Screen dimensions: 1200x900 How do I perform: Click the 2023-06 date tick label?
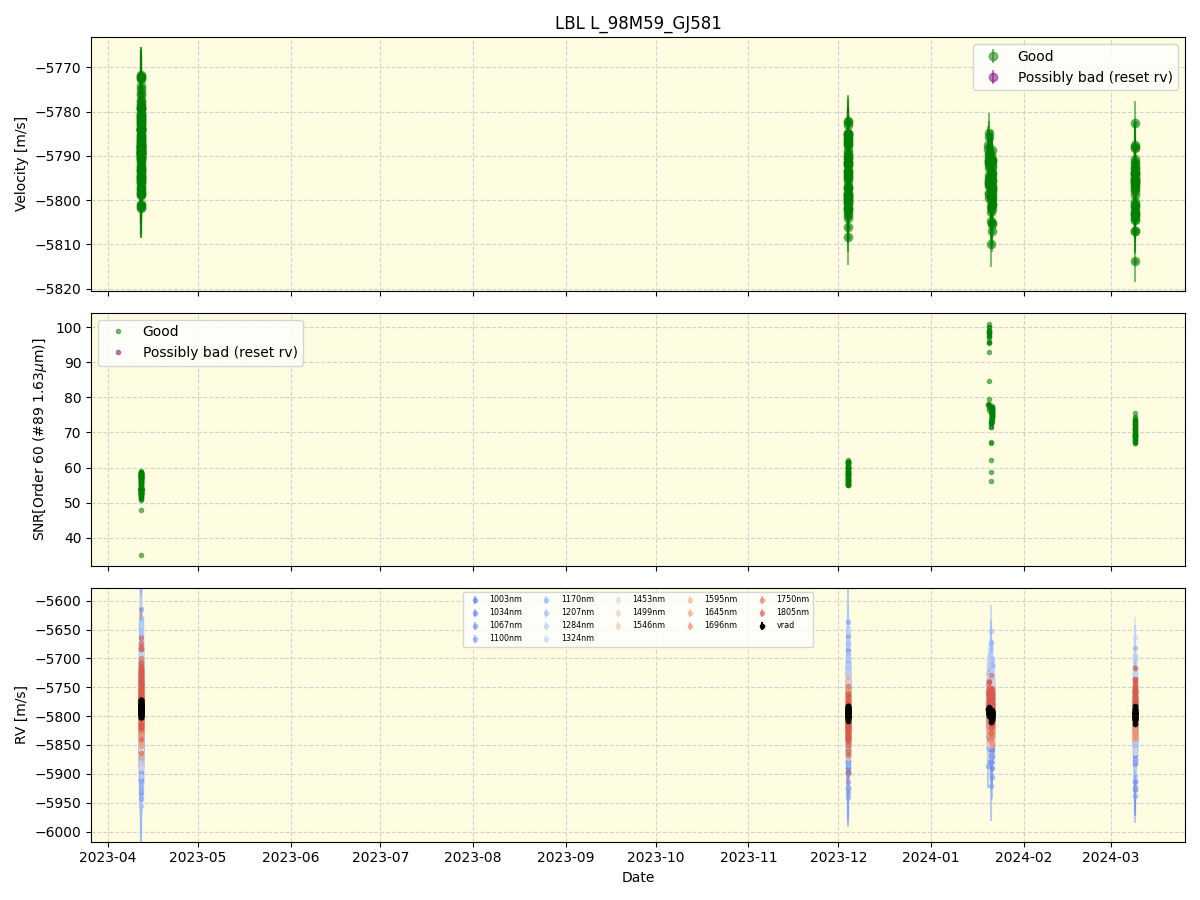291,857
